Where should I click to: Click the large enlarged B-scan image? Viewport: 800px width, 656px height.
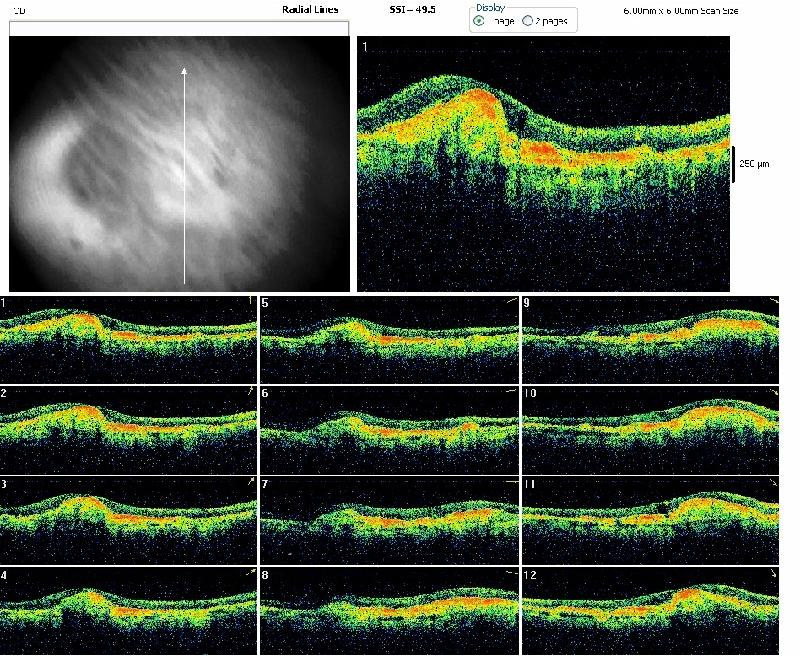click(544, 165)
